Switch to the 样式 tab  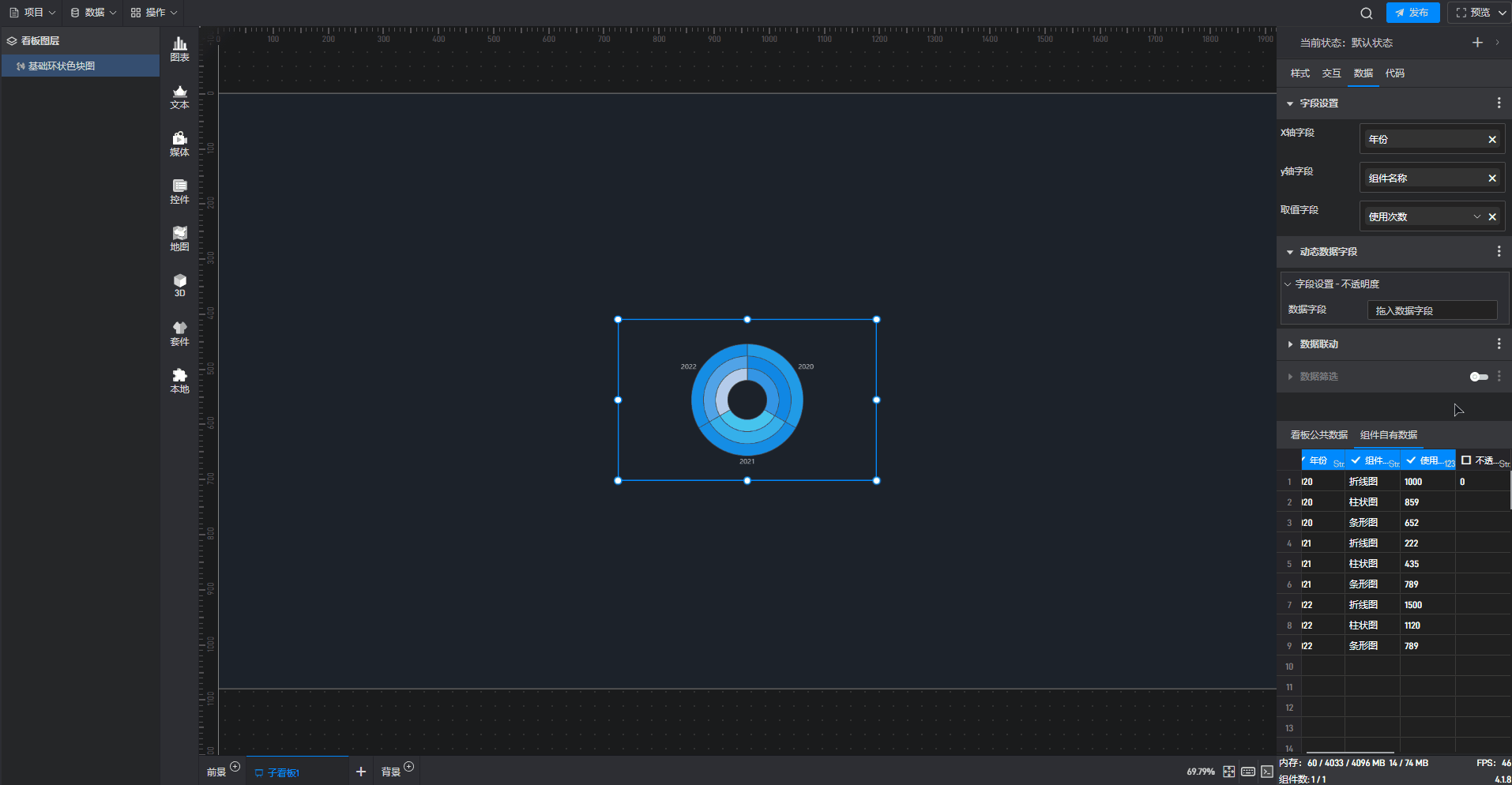pyautogui.click(x=1299, y=73)
